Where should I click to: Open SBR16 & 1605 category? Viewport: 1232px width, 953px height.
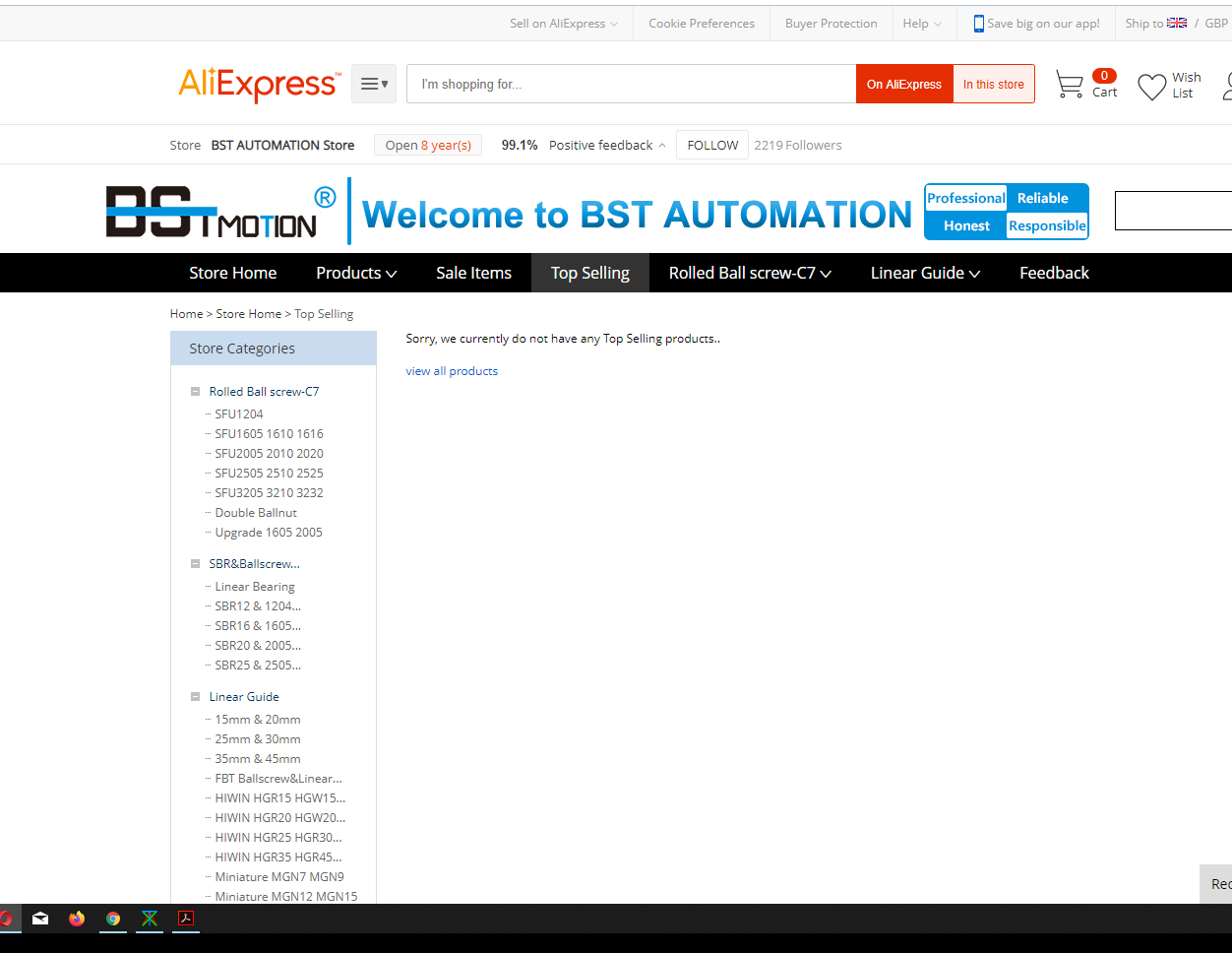pyautogui.click(x=258, y=626)
